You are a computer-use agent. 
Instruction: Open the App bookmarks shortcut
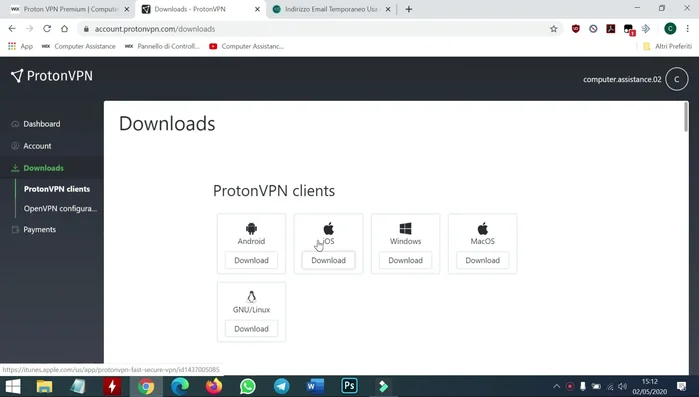point(21,46)
